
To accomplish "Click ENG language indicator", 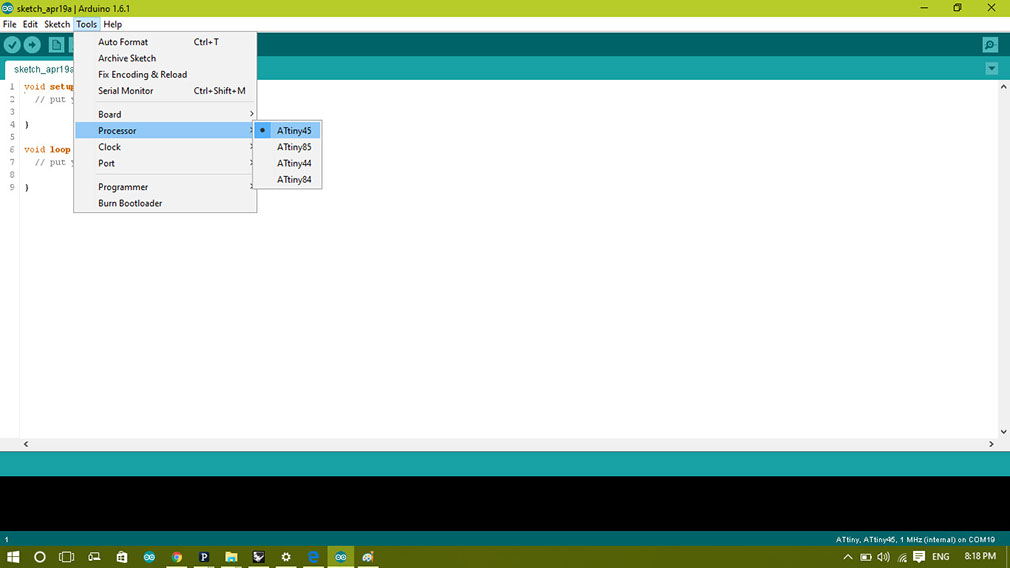I will (x=940, y=557).
